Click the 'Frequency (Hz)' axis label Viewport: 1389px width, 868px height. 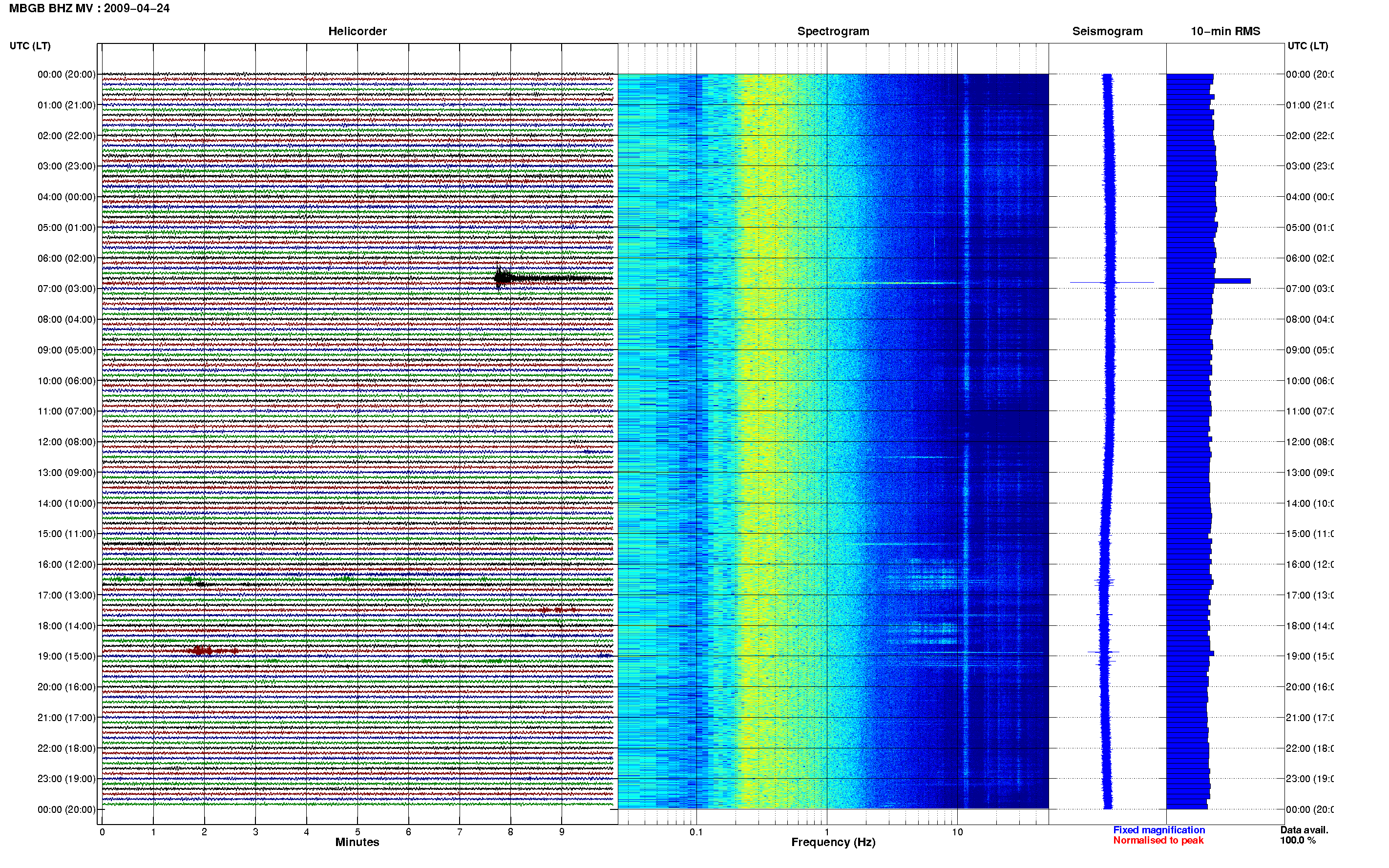833,842
